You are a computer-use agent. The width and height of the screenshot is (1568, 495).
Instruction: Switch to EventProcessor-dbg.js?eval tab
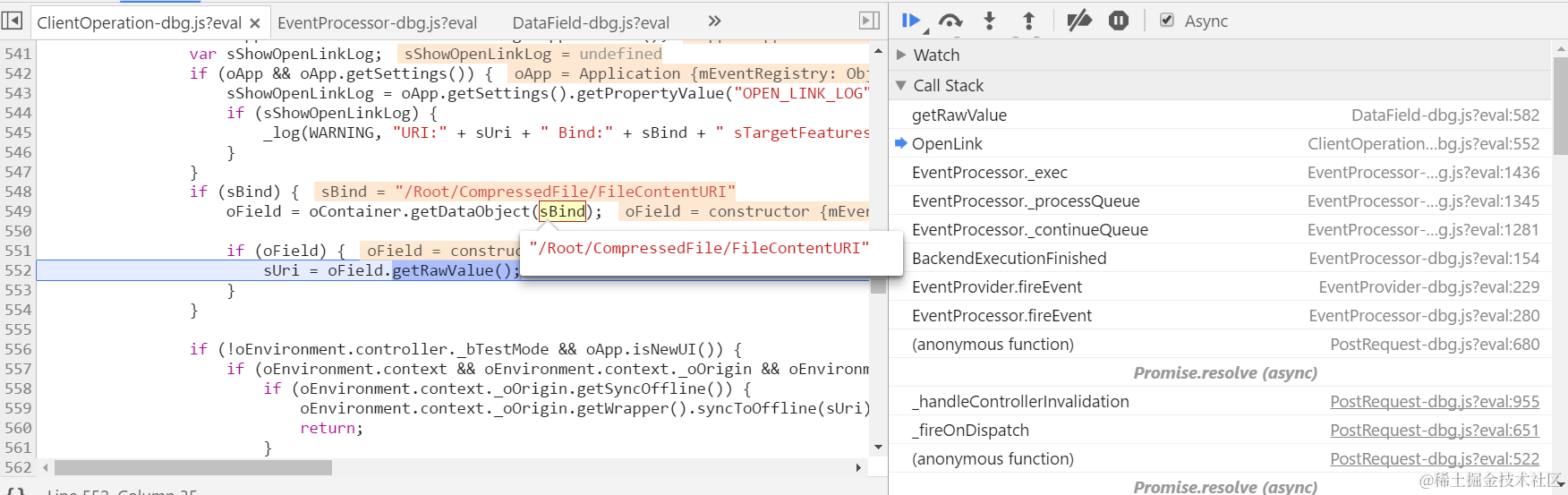coord(377,23)
